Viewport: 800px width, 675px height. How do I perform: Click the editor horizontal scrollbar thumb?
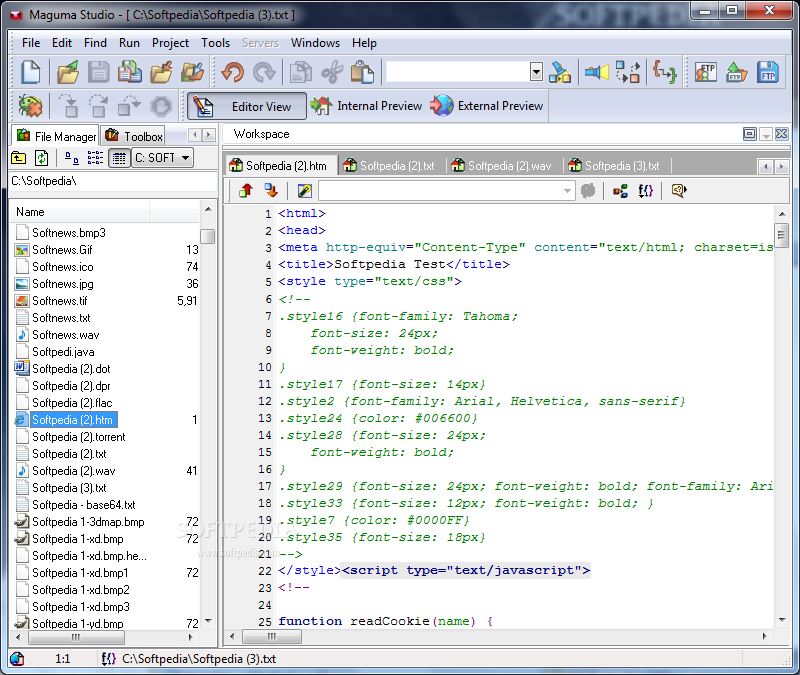tap(271, 637)
